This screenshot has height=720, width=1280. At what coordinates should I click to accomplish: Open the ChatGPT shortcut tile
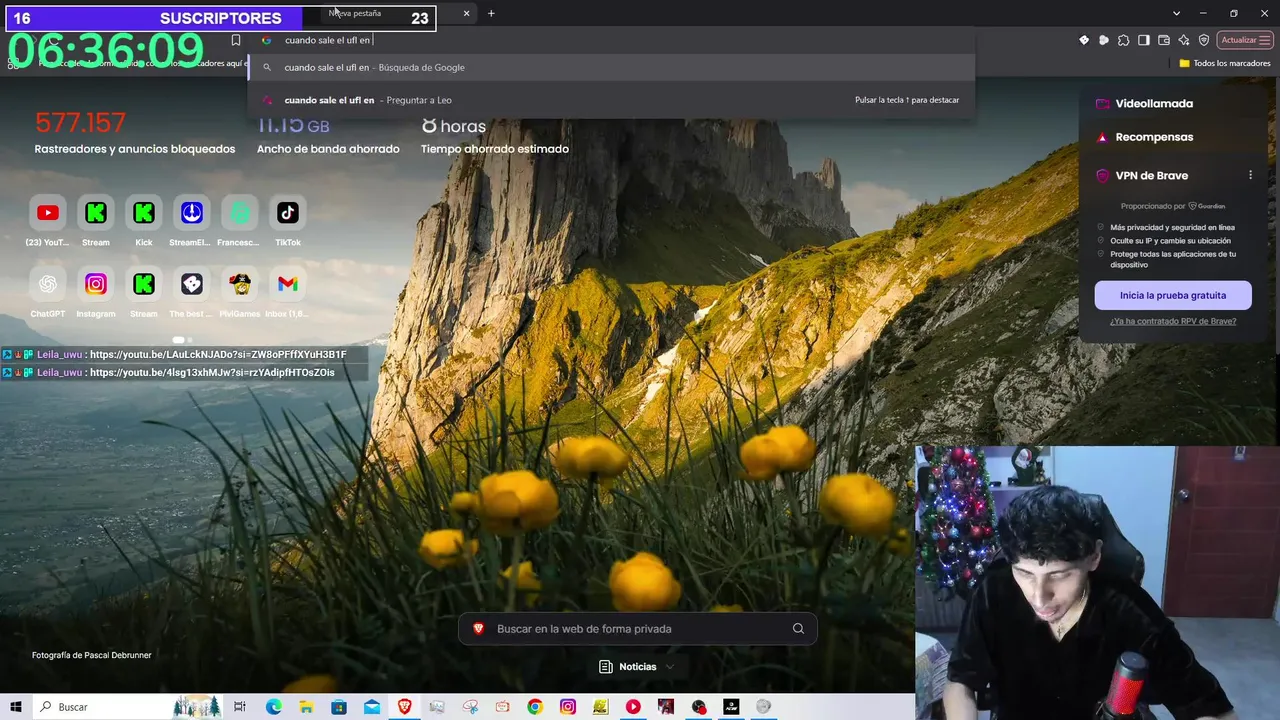(47, 284)
